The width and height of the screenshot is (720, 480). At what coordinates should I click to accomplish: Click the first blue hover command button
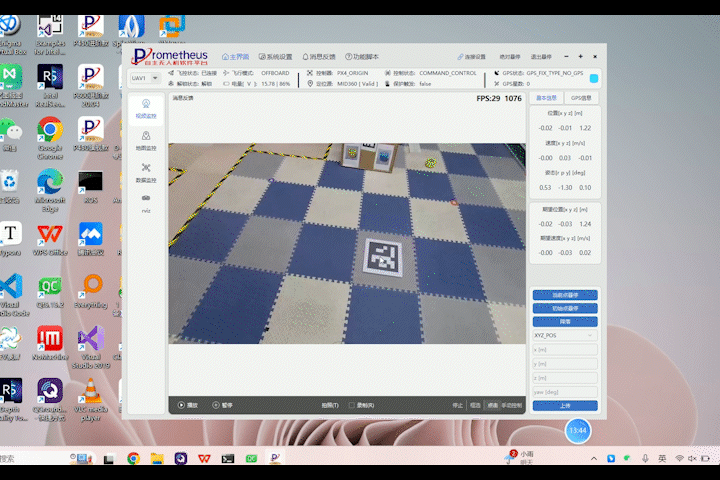(x=565, y=295)
